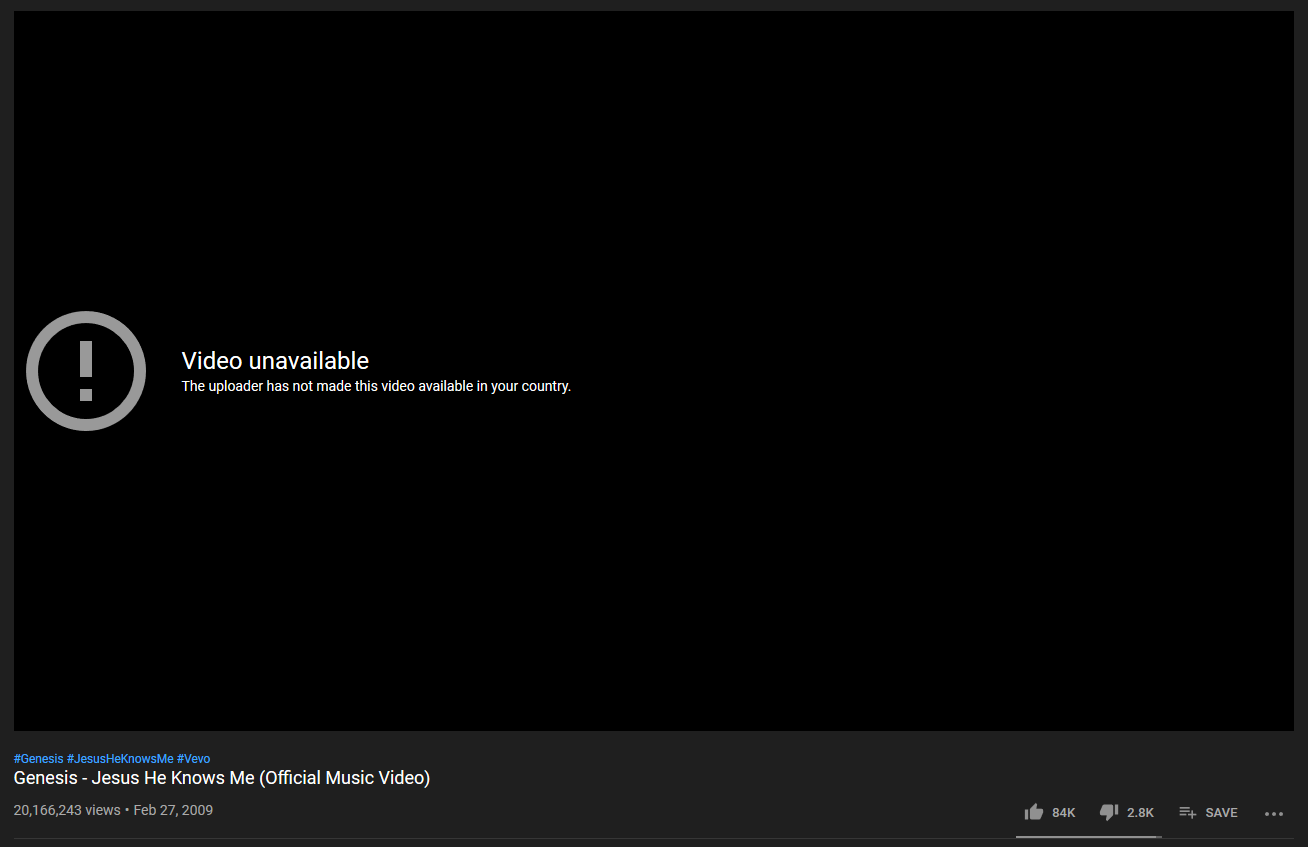Open the #Genesis hashtag link
Screen dimensions: 1308x847
pyautogui.click(x=38, y=759)
